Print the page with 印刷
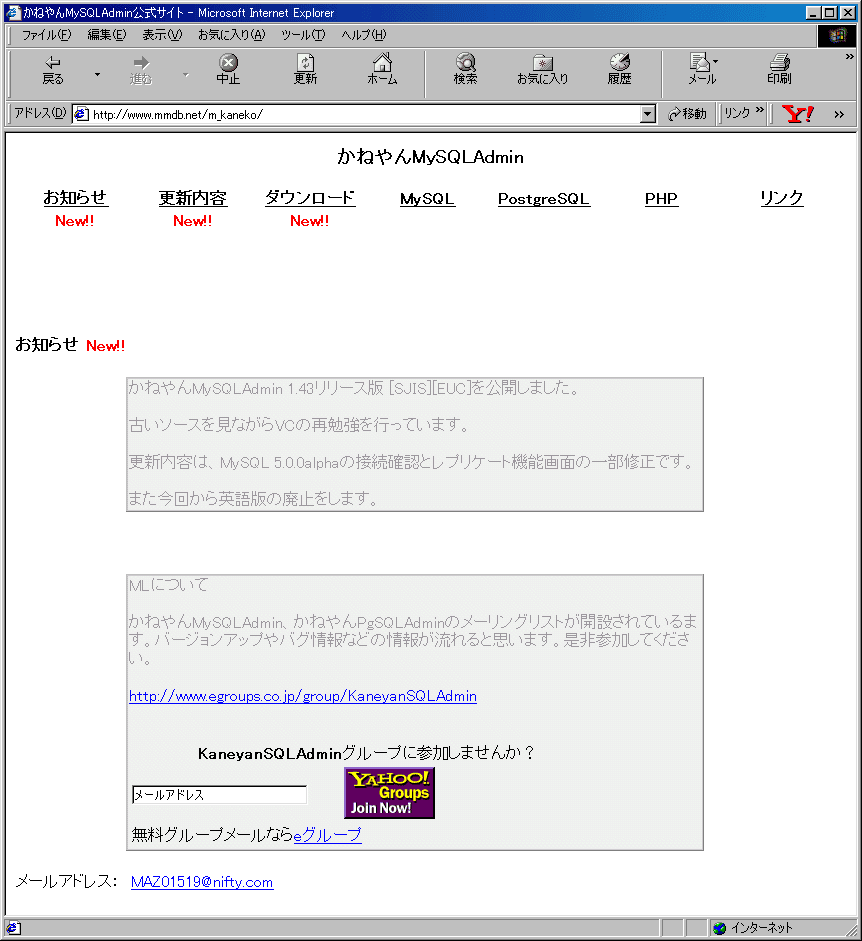Screen dimensions: 862x941 [779, 70]
